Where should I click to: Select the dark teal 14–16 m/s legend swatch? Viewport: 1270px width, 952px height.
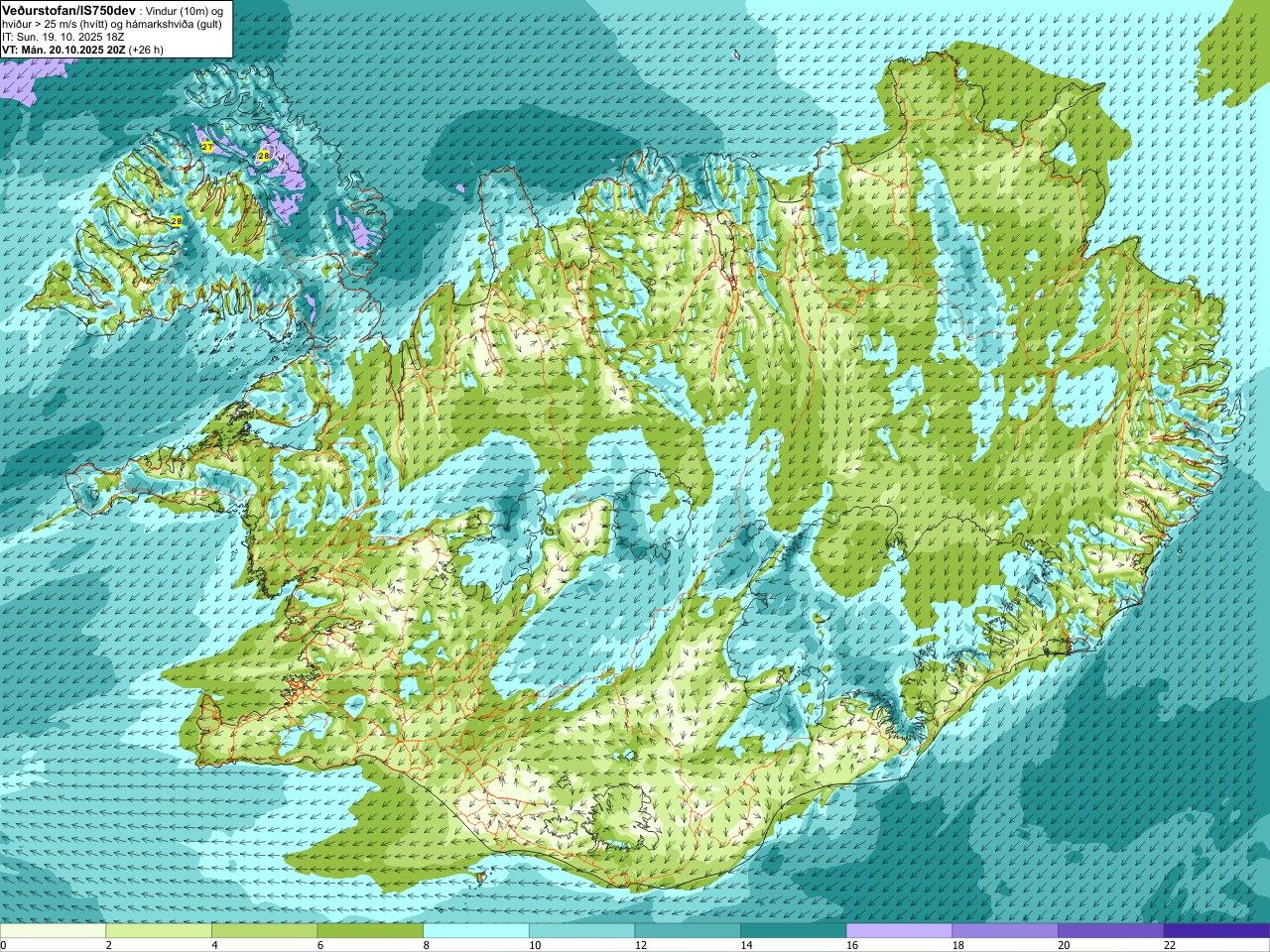tap(794, 931)
